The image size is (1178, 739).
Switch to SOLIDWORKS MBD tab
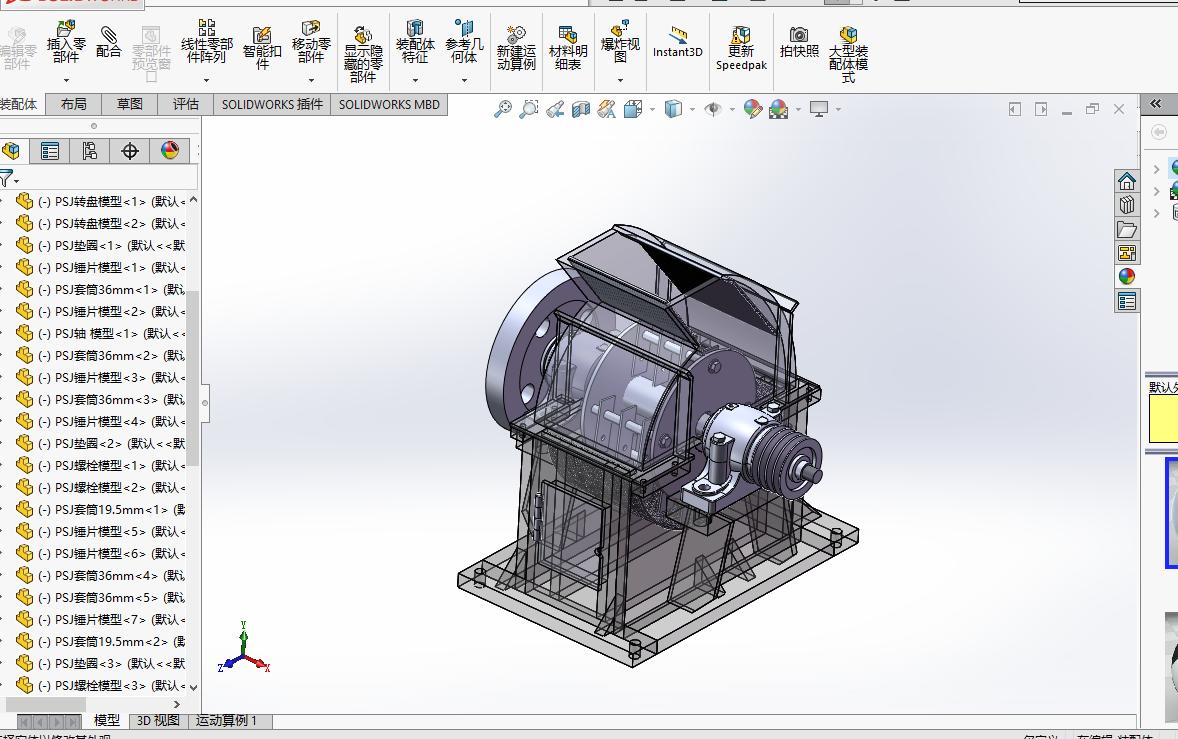[x=389, y=104]
